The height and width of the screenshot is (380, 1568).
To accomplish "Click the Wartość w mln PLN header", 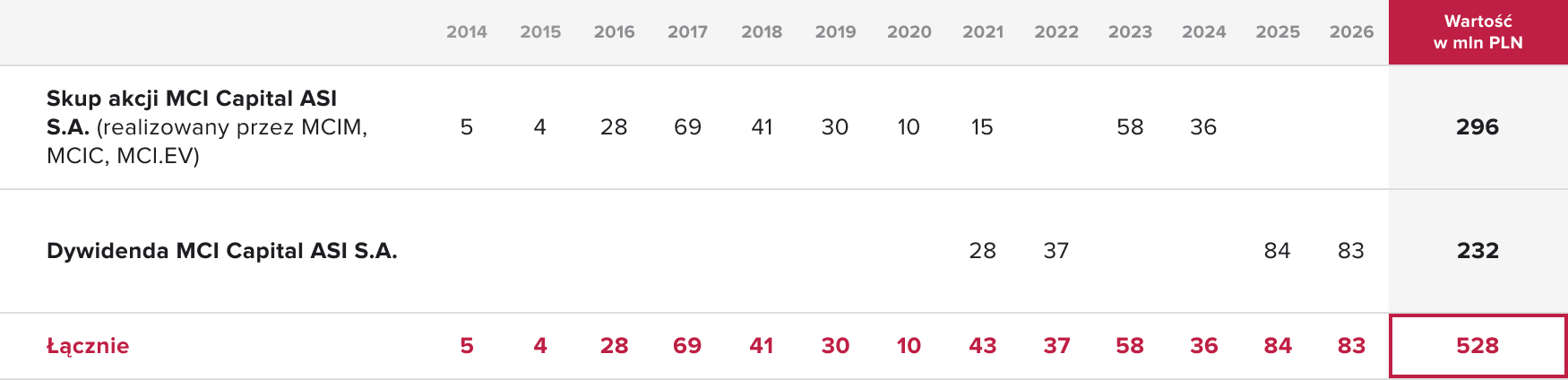I will tap(1478, 32).
